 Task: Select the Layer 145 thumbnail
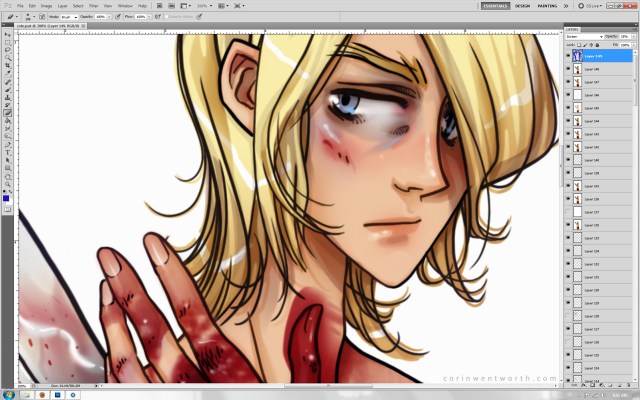[577, 108]
